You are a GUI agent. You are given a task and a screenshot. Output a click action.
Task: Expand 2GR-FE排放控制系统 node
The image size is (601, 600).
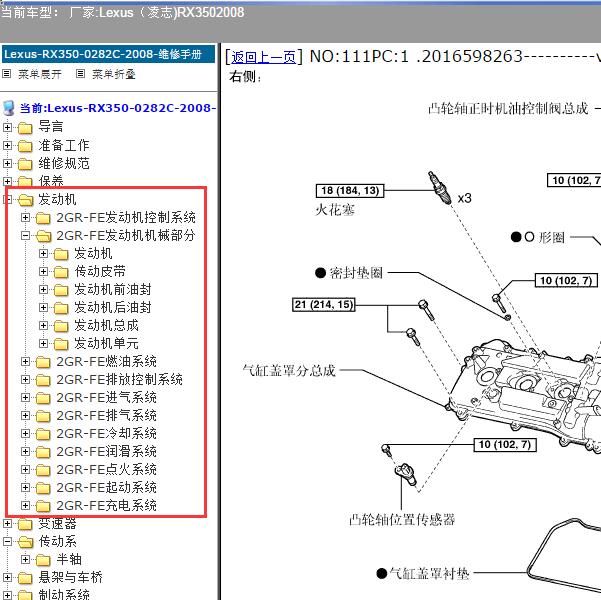(x=25, y=380)
